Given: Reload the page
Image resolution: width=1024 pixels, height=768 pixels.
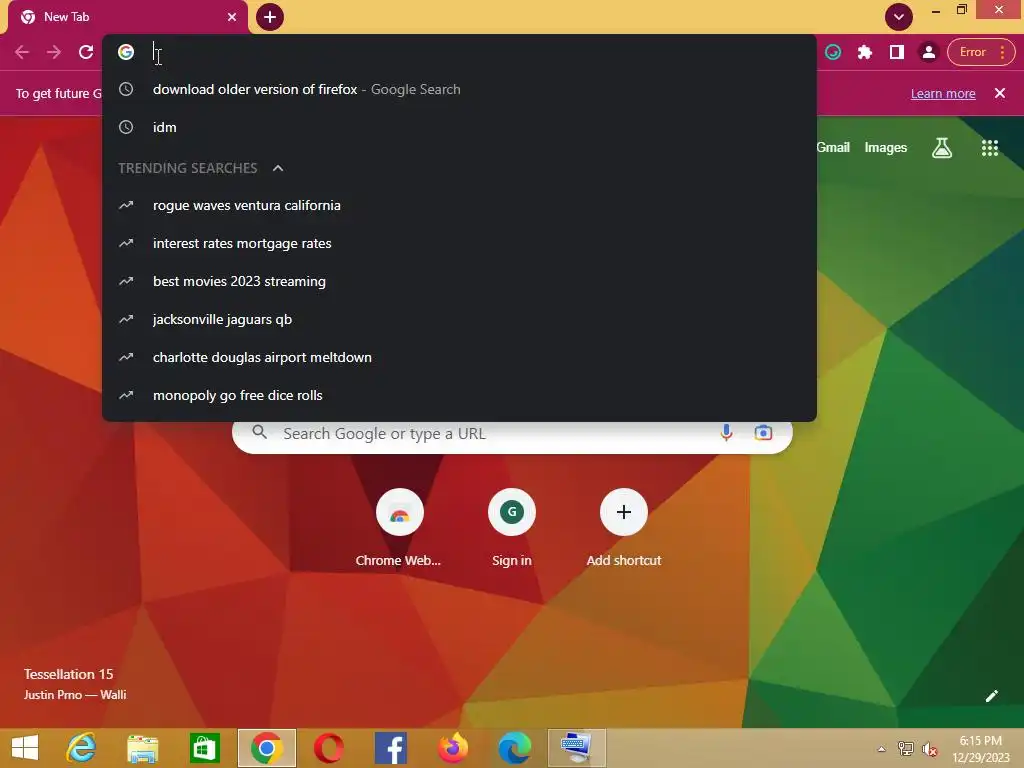Looking at the screenshot, I should (x=86, y=52).
